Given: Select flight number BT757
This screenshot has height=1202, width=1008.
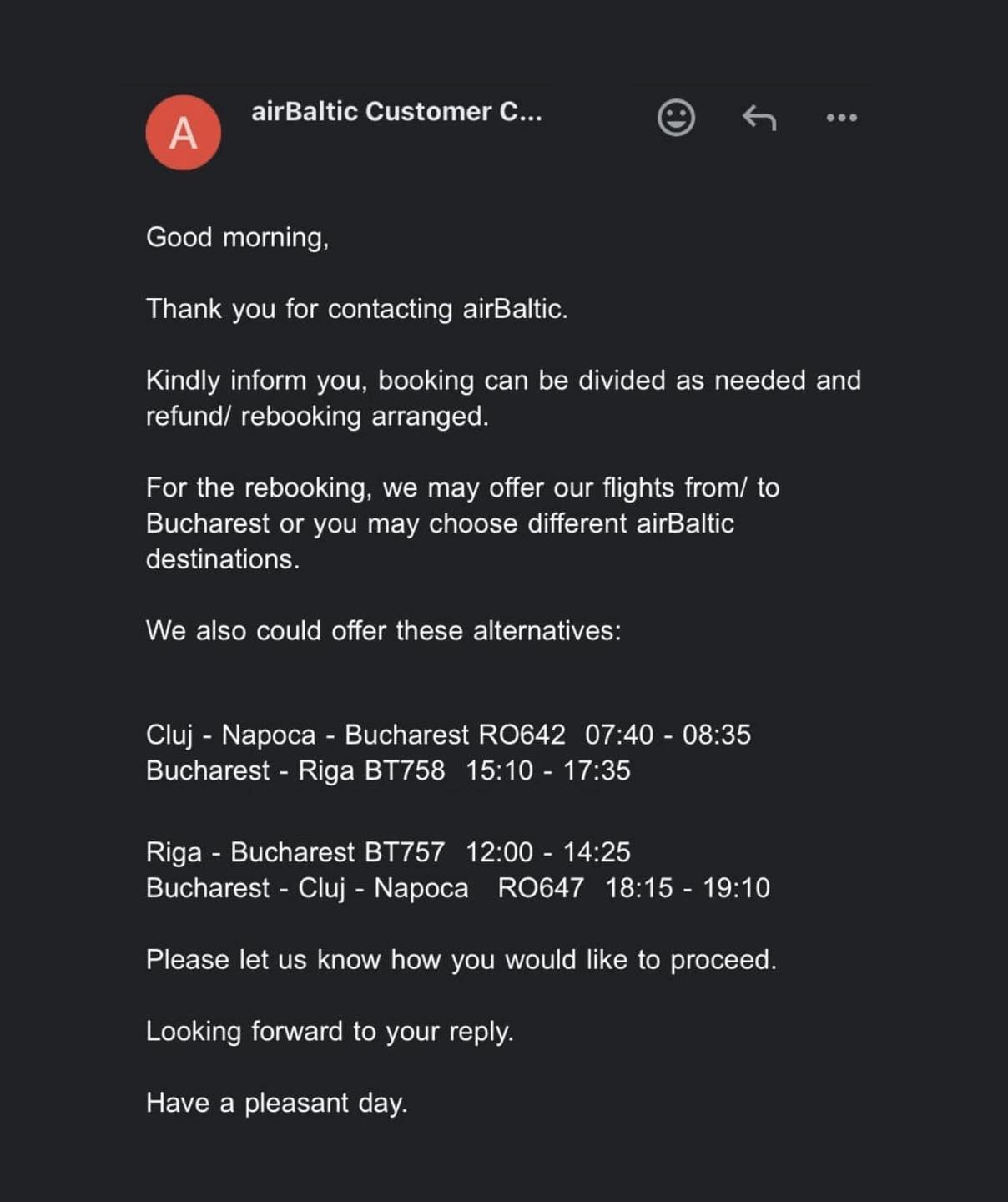Looking at the screenshot, I should 405,852.
